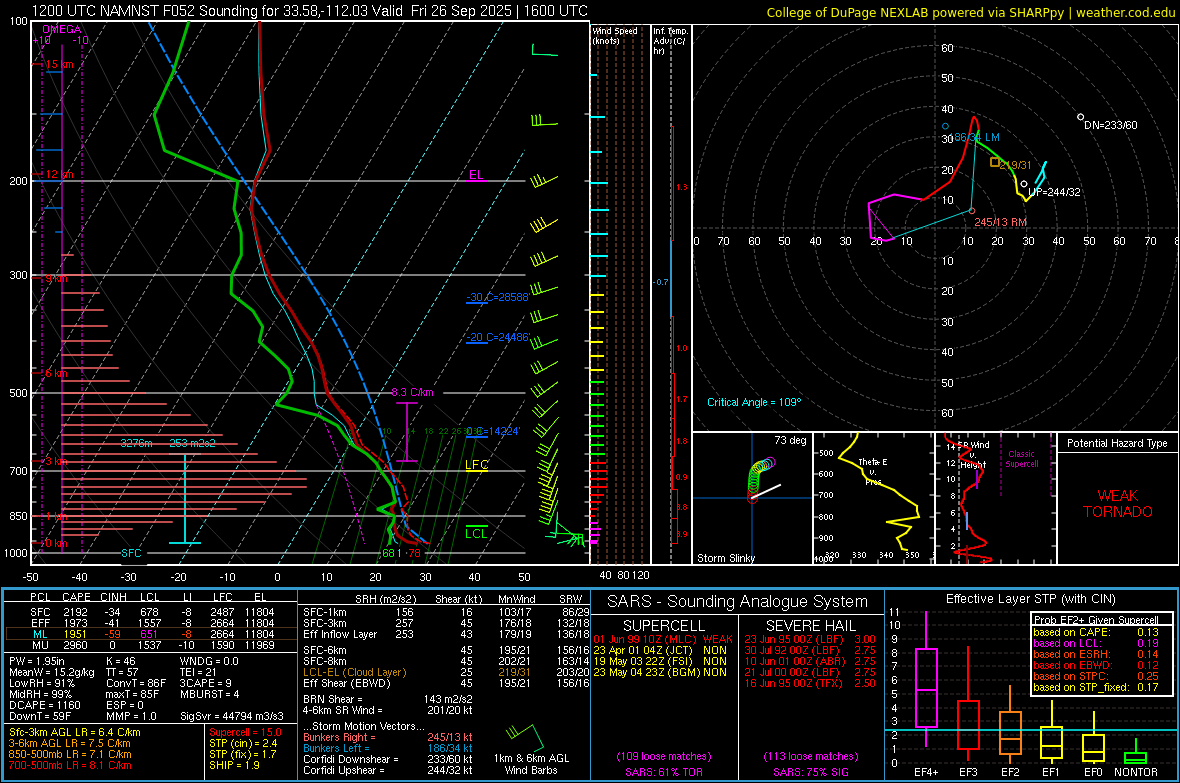1180x783 pixels.
Task: Click the surface temperature value 78
Action: pos(414,553)
